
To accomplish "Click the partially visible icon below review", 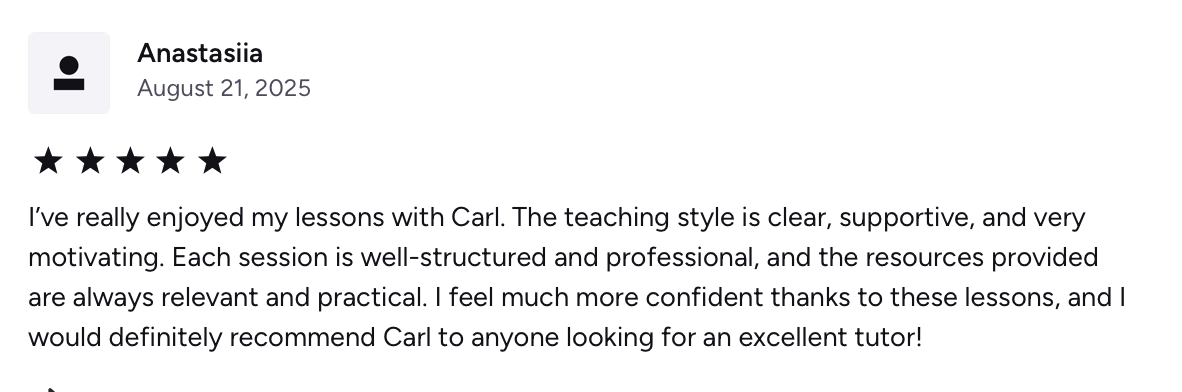I will coord(47,389).
